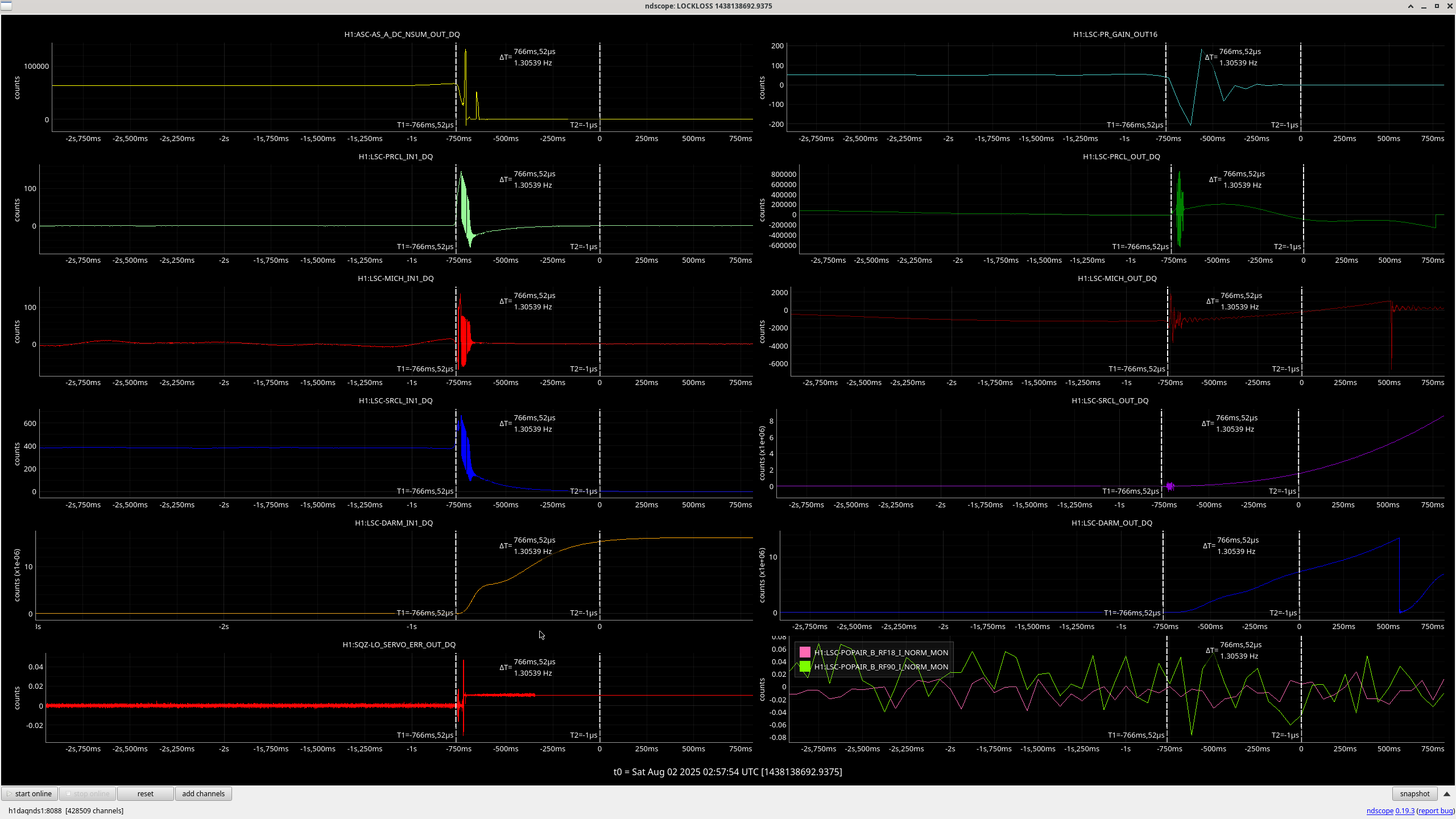
Task: Click the shade-window arrow in title bar
Action: 1410,6
